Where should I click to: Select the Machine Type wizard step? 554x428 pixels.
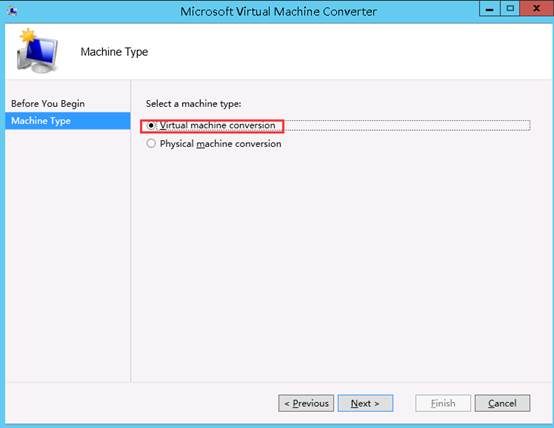pyautogui.click(x=68, y=121)
